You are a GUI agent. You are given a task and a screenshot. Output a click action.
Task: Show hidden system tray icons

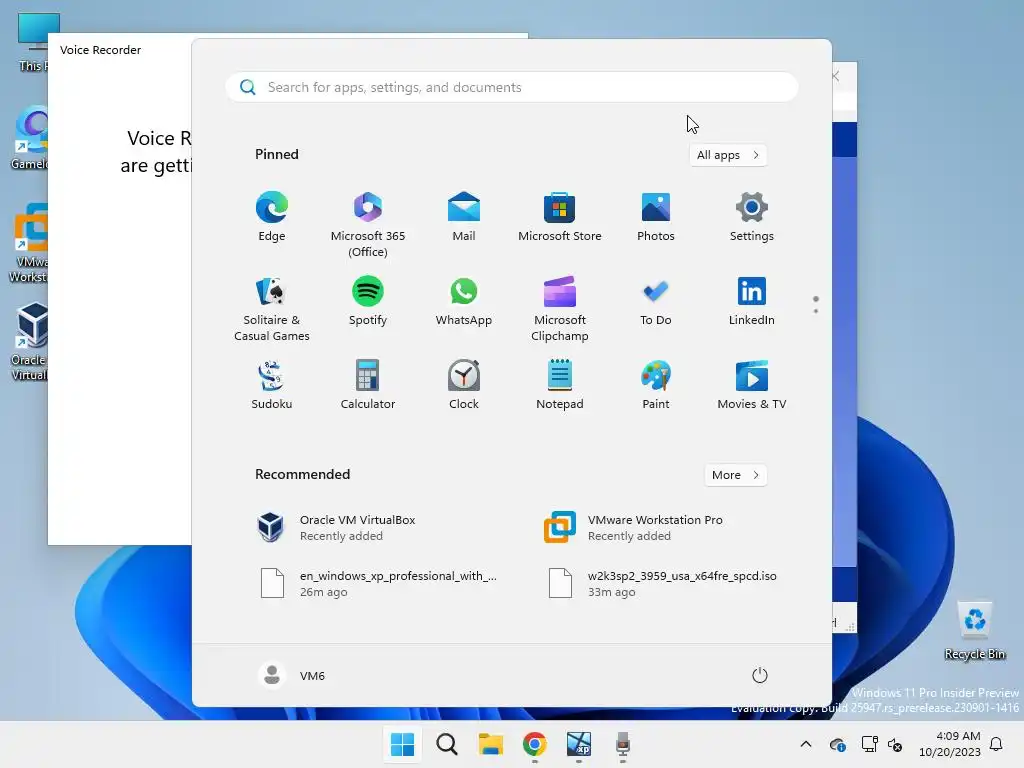(806, 744)
